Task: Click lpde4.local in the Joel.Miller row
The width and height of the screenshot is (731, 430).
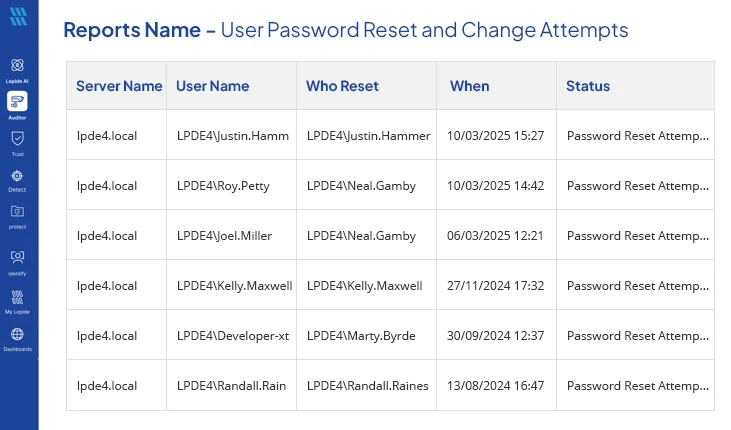Action: (x=107, y=236)
